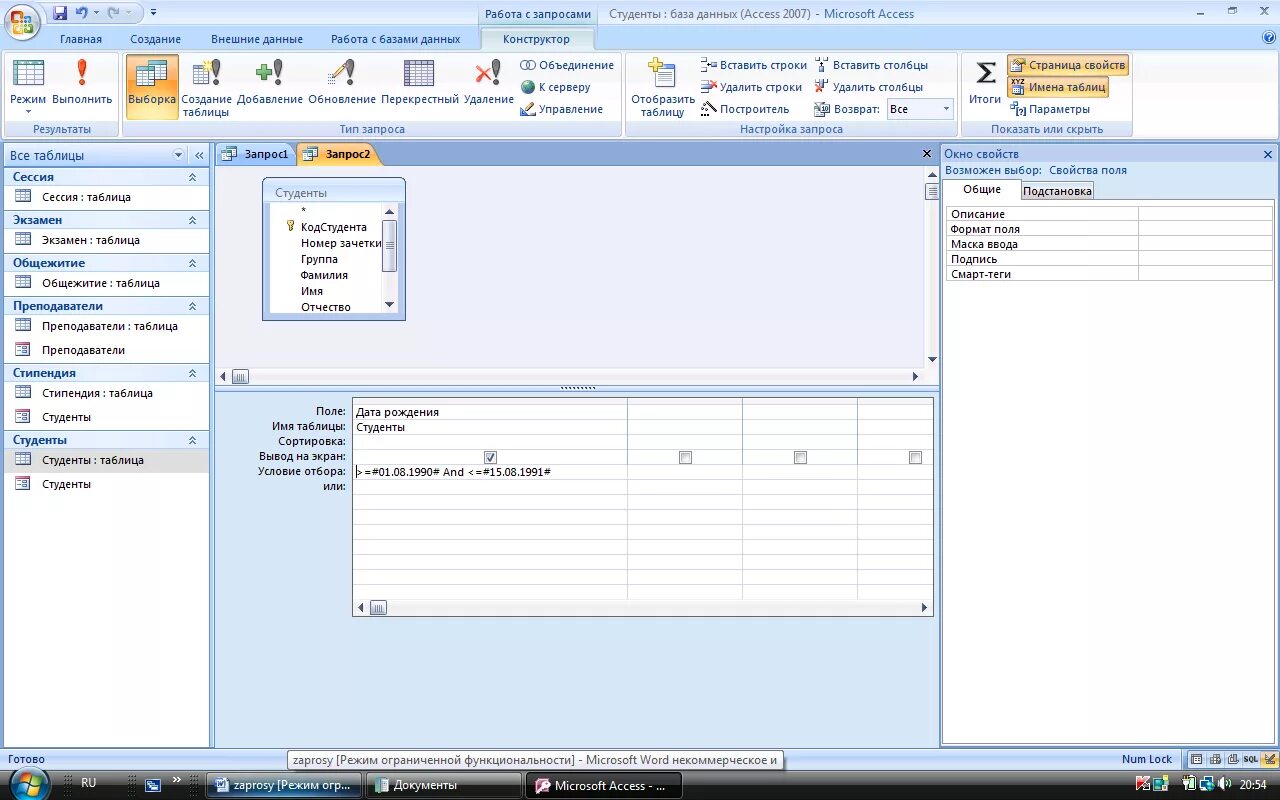Viewport: 1280px width, 800px height.
Task: Select Управление data-definition query
Action: (x=562, y=109)
